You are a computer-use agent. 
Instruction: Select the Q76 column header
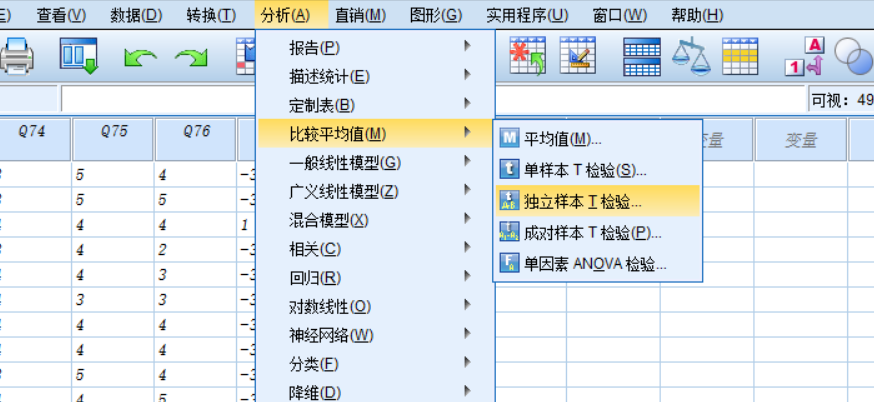pyautogui.click(x=196, y=139)
